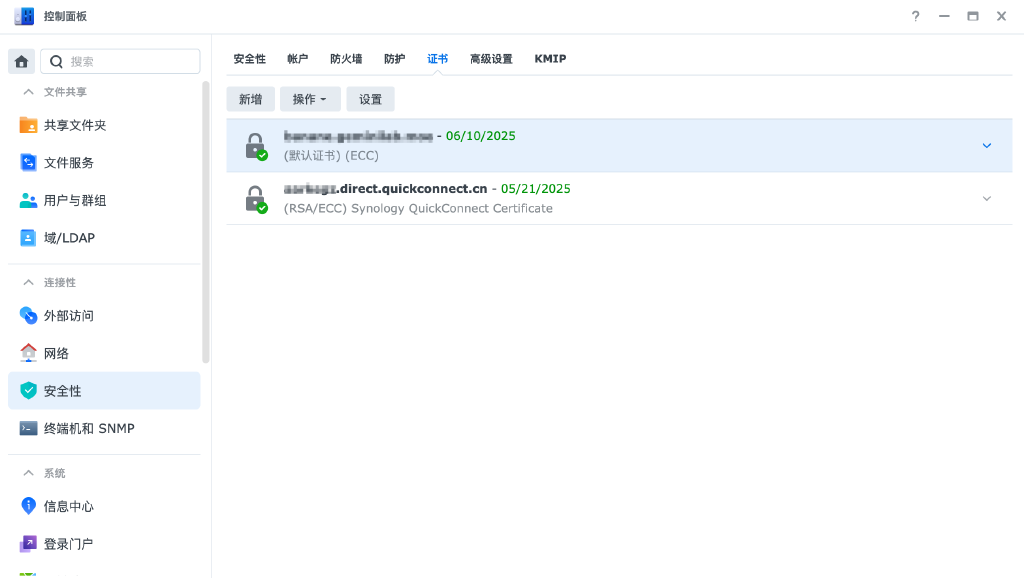Switch to the KMIP tab
Image resolution: width=1024 pixels, height=578 pixels.
pos(549,58)
